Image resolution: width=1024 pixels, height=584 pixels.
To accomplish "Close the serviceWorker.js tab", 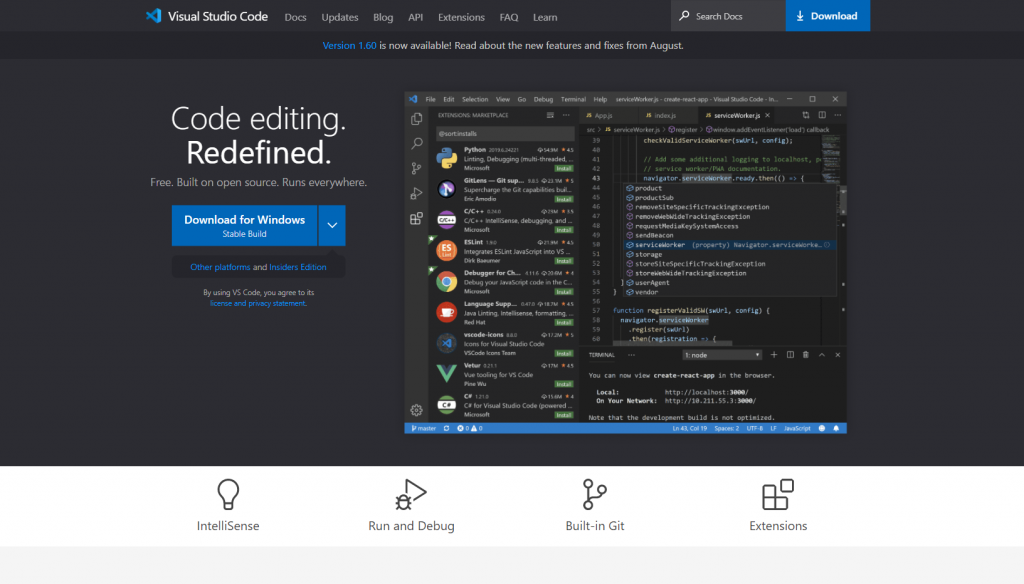I will point(767,115).
